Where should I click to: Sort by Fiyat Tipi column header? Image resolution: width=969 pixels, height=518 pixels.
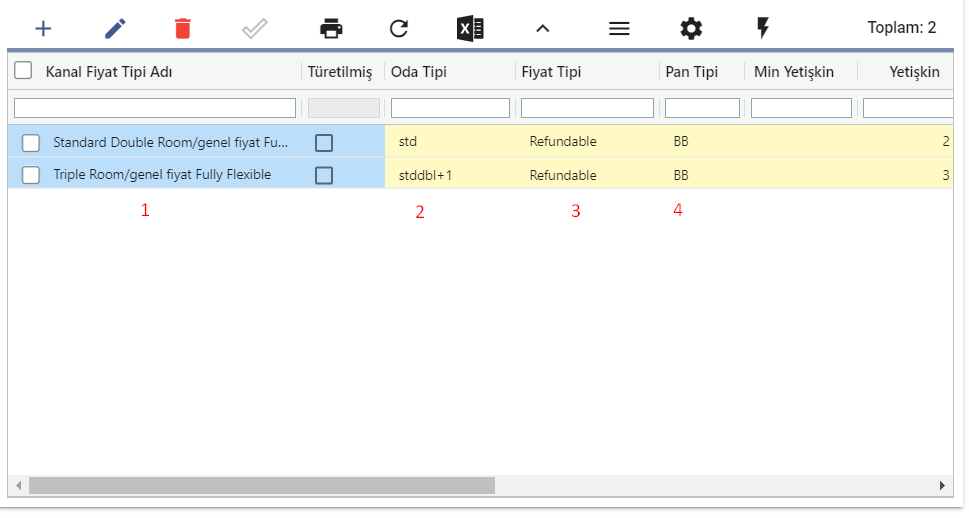click(551, 72)
